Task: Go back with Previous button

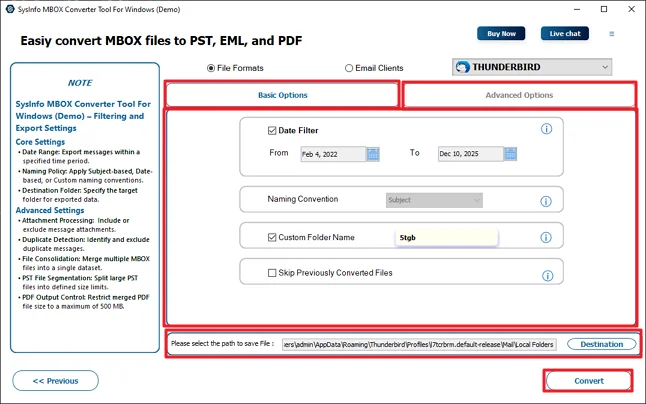Action: pyautogui.click(x=56, y=381)
